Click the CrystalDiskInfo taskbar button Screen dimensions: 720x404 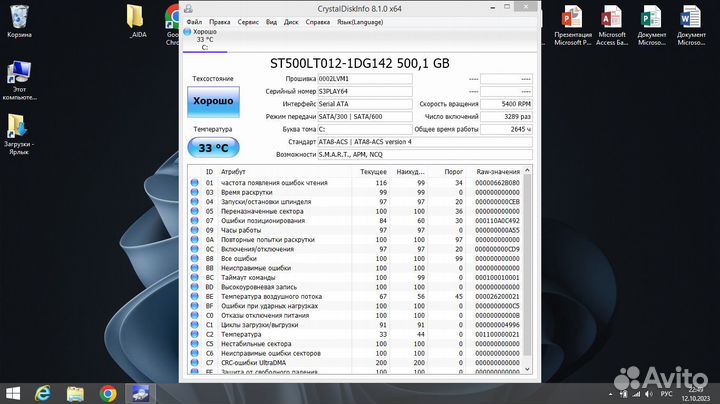pyautogui.click(x=141, y=394)
